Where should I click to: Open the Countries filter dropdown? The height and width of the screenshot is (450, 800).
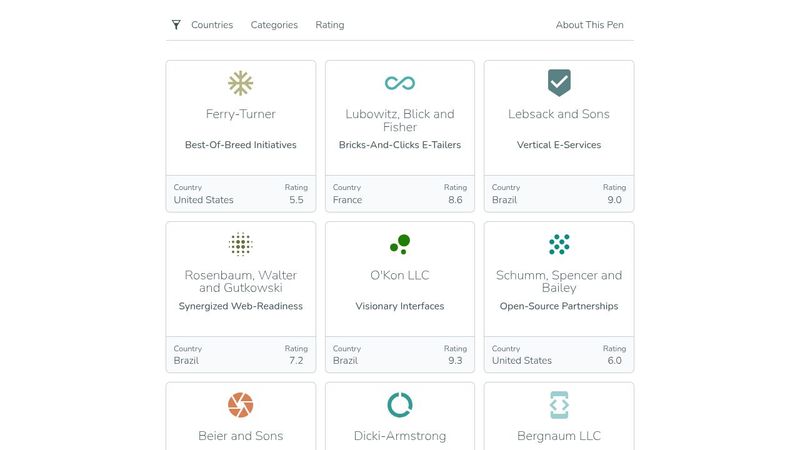click(x=212, y=24)
